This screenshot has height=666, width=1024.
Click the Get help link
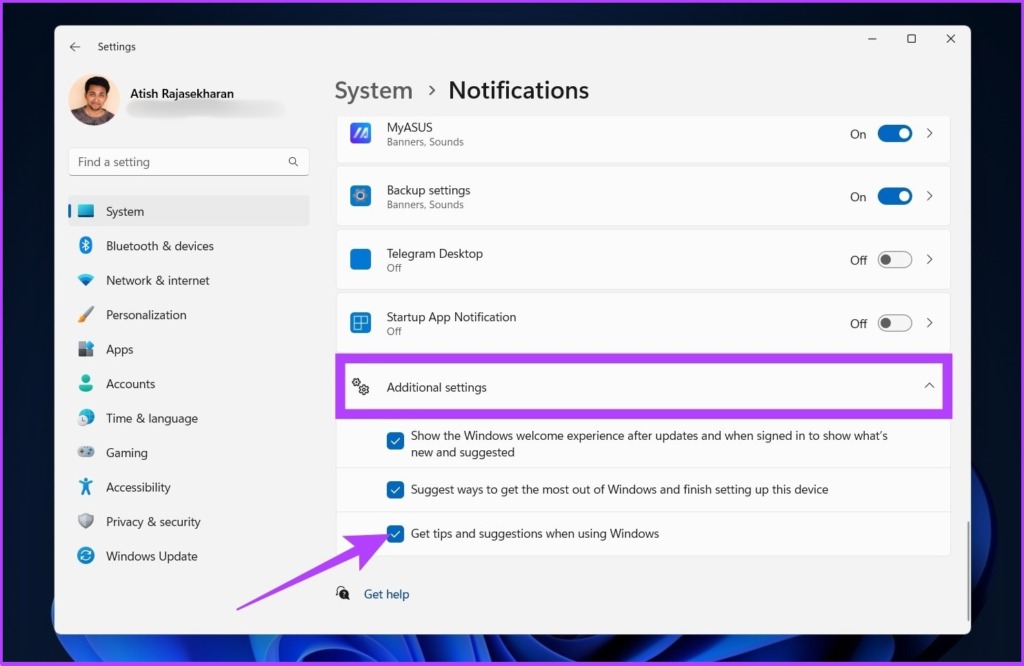[x=386, y=593]
